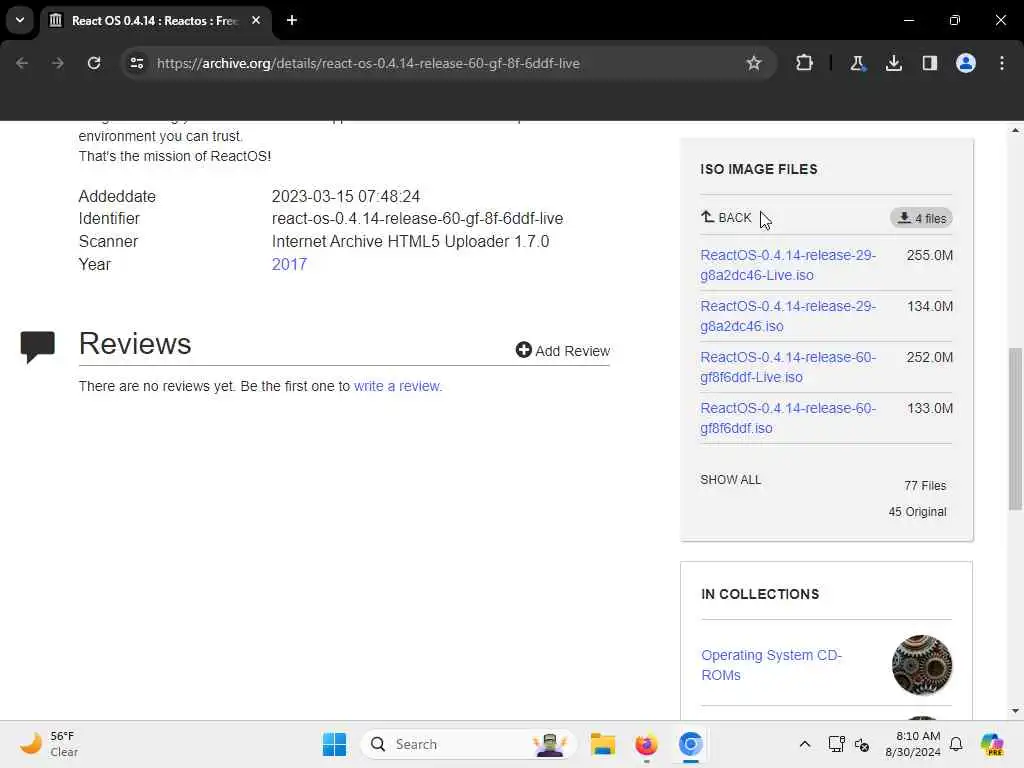The image size is (1024, 768).
Task: Close the React OS 0.4.14 tab
Action: (256, 20)
